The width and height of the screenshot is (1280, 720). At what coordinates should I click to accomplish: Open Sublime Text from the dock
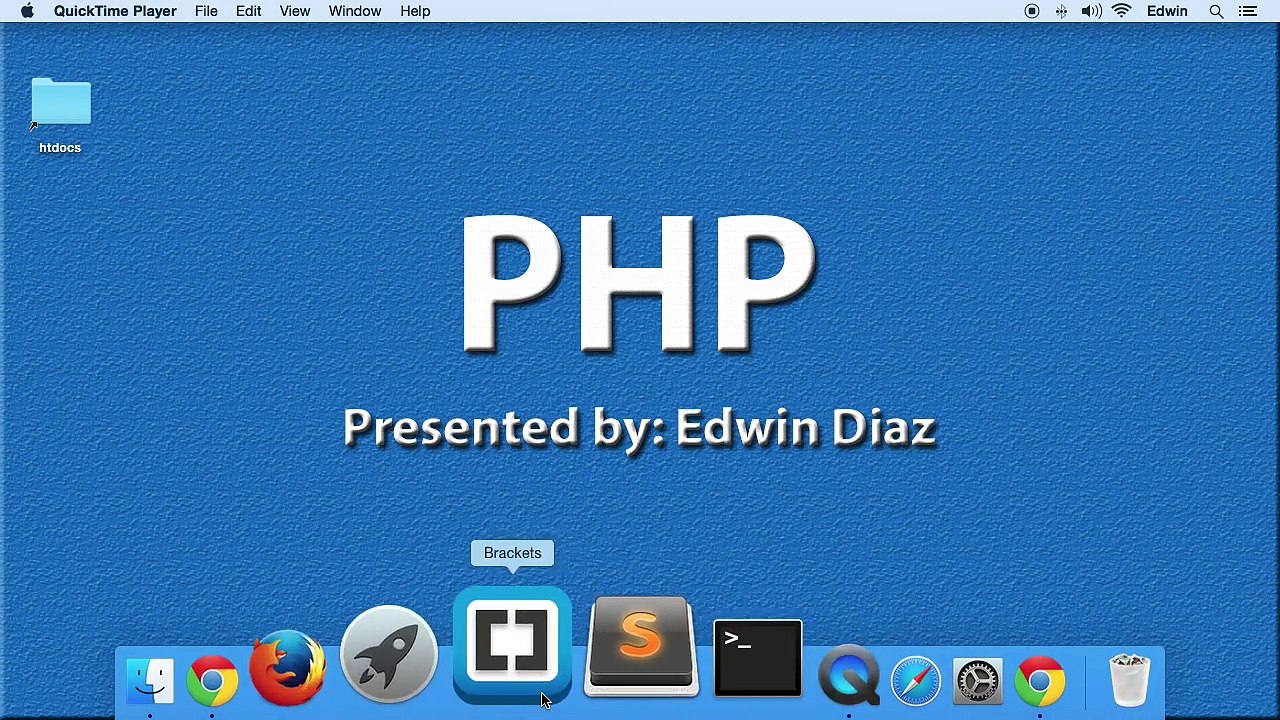(x=641, y=647)
